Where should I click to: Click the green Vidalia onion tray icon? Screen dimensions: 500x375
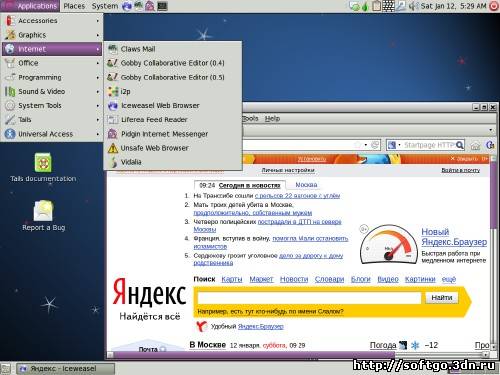click(x=365, y=6)
